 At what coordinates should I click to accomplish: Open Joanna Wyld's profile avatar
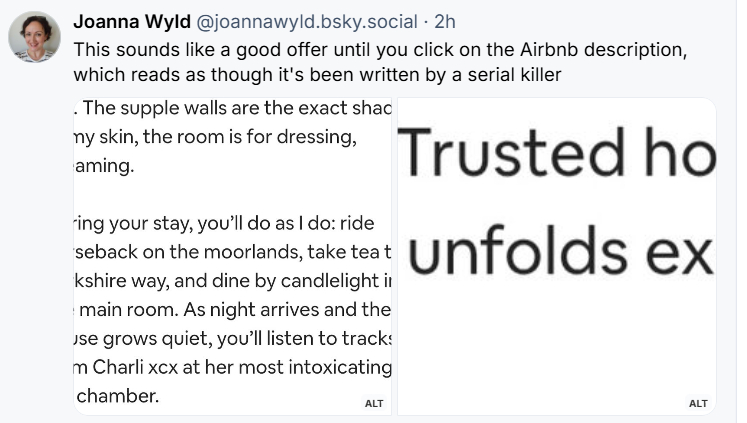click(34, 38)
